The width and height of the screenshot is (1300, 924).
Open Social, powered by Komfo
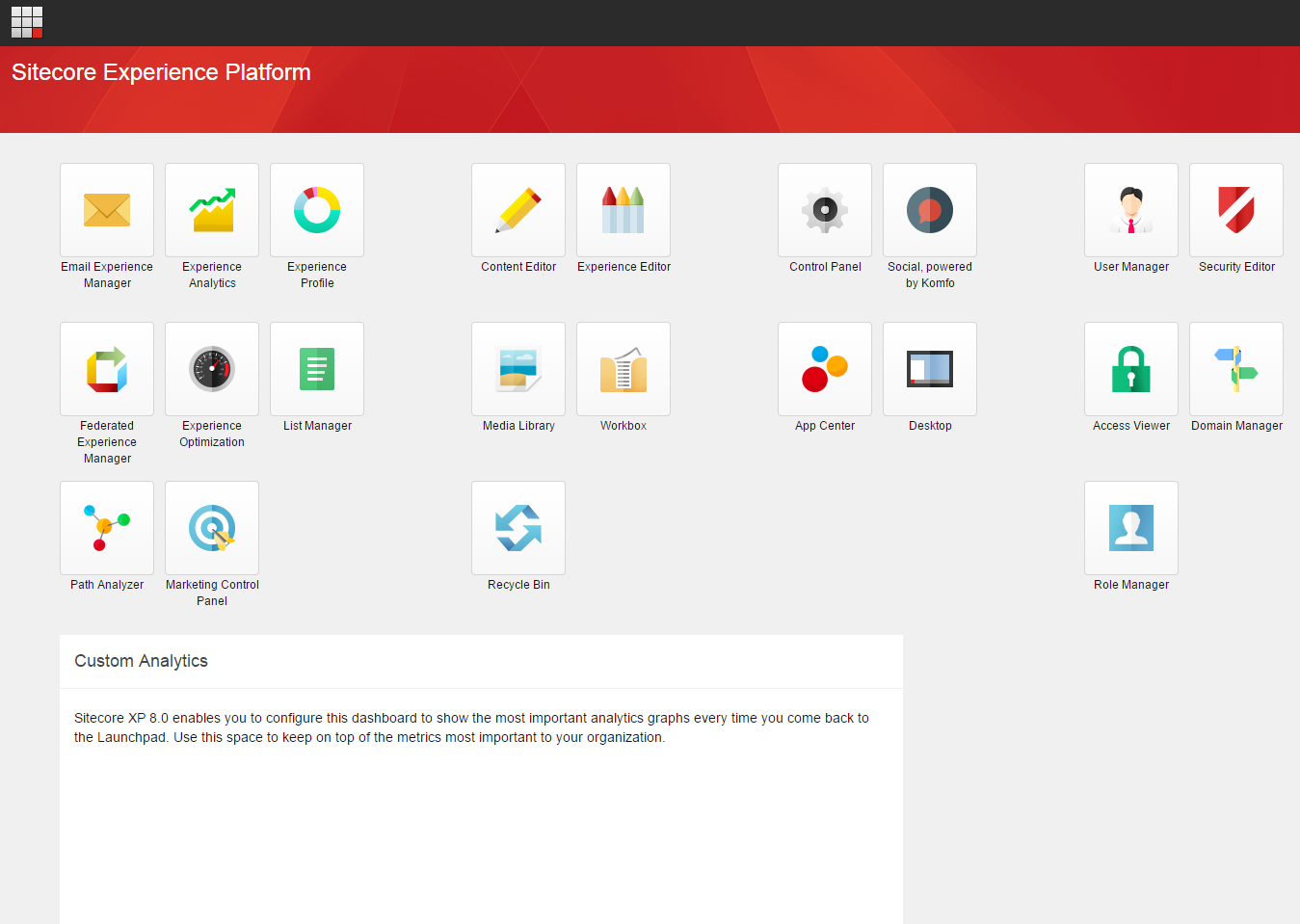[x=930, y=210]
